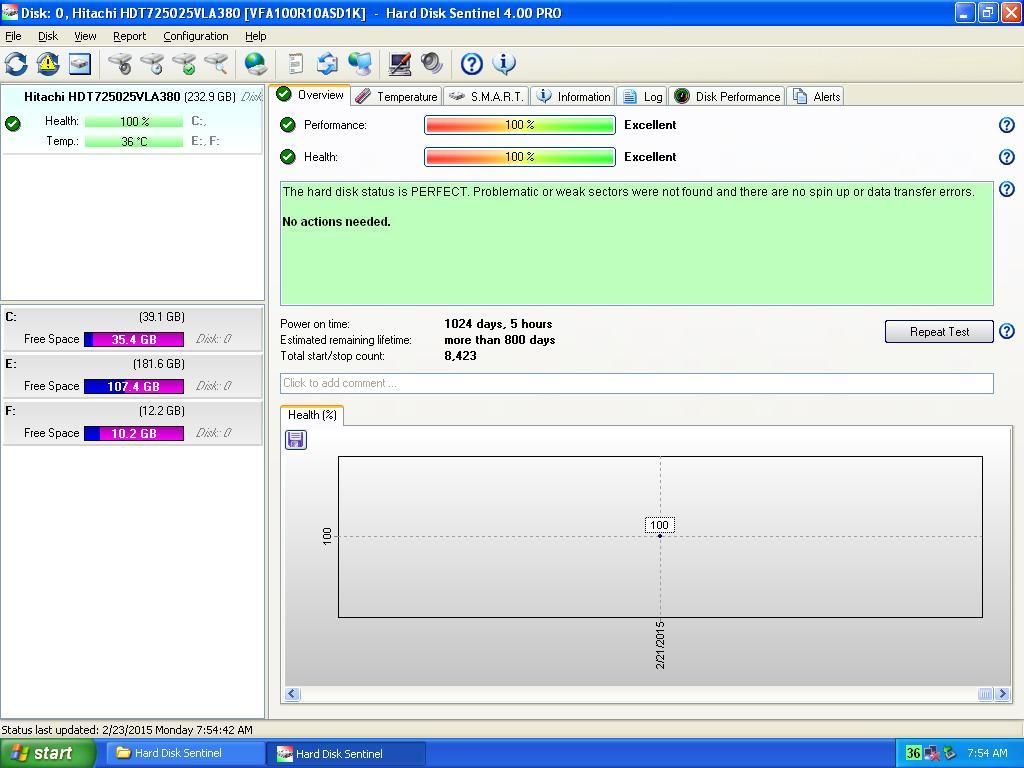Open help via blue question mark toolbar icon
Image resolution: width=1024 pixels, height=768 pixels.
[472, 64]
